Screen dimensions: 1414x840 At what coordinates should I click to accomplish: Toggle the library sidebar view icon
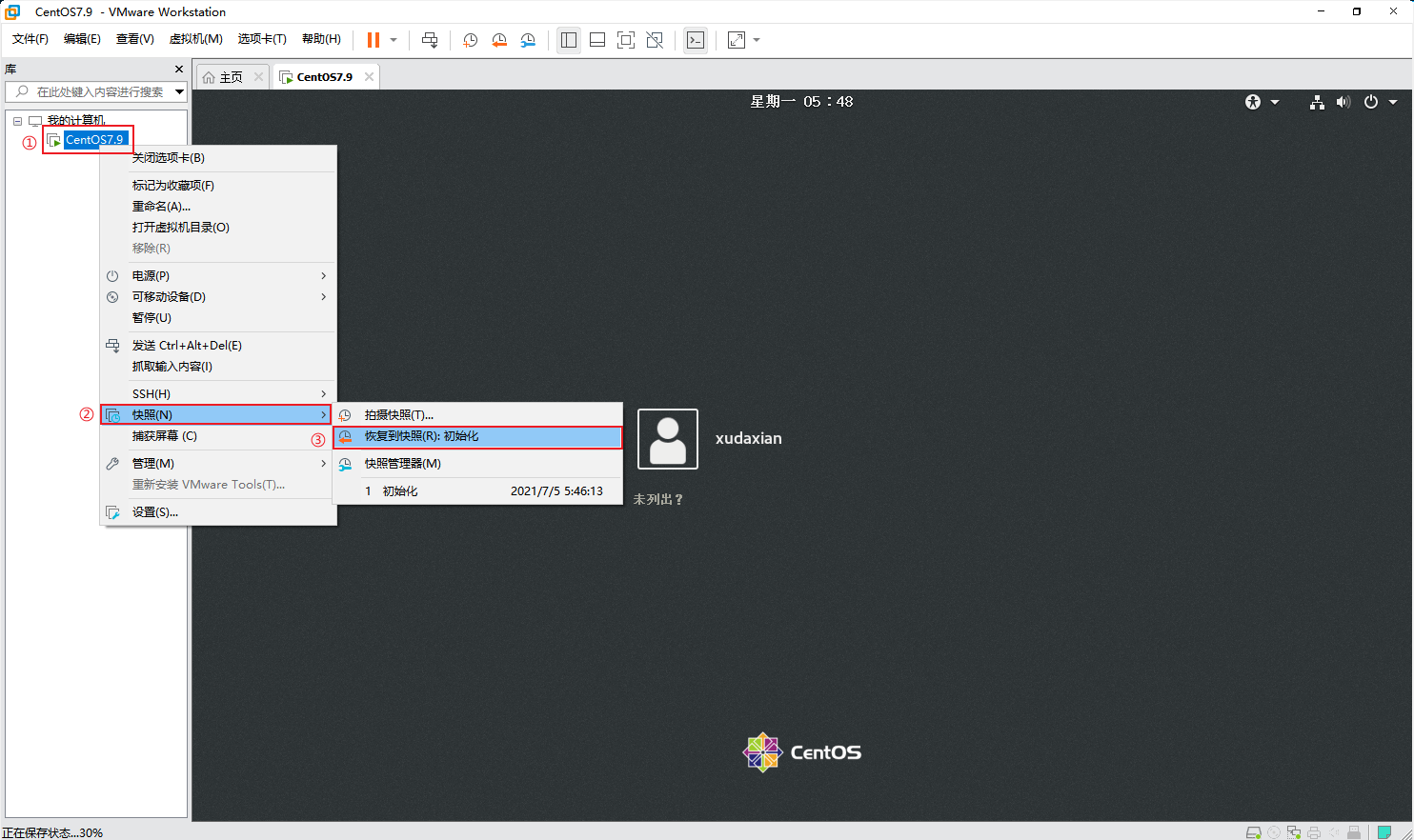pyautogui.click(x=569, y=40)
